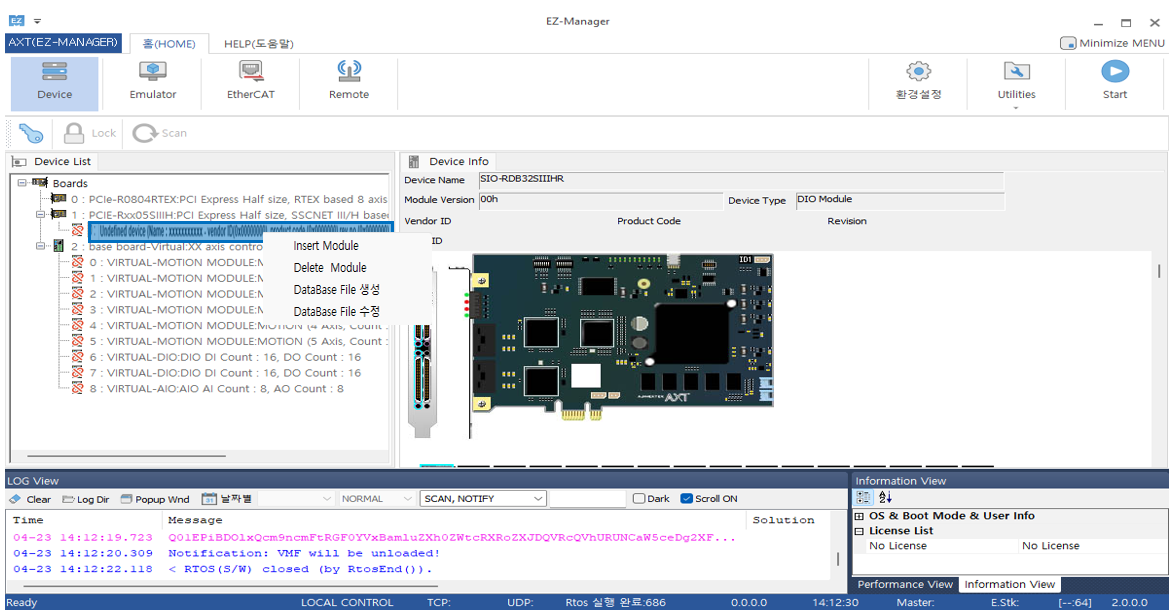
Task: Select the Device List panel tab
Action: [x=52, y=162]
